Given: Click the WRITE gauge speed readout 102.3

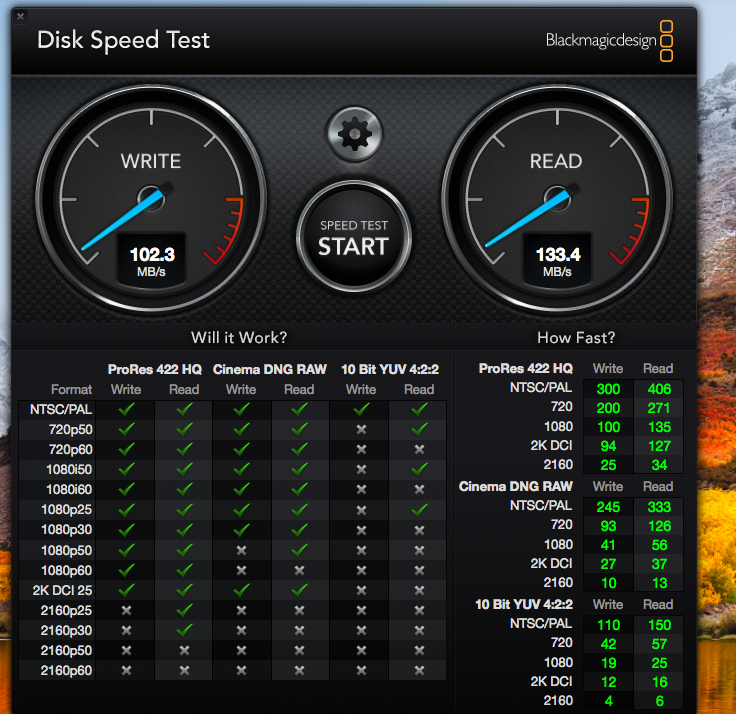Looking at the screenshot, I should pos(152,255).
